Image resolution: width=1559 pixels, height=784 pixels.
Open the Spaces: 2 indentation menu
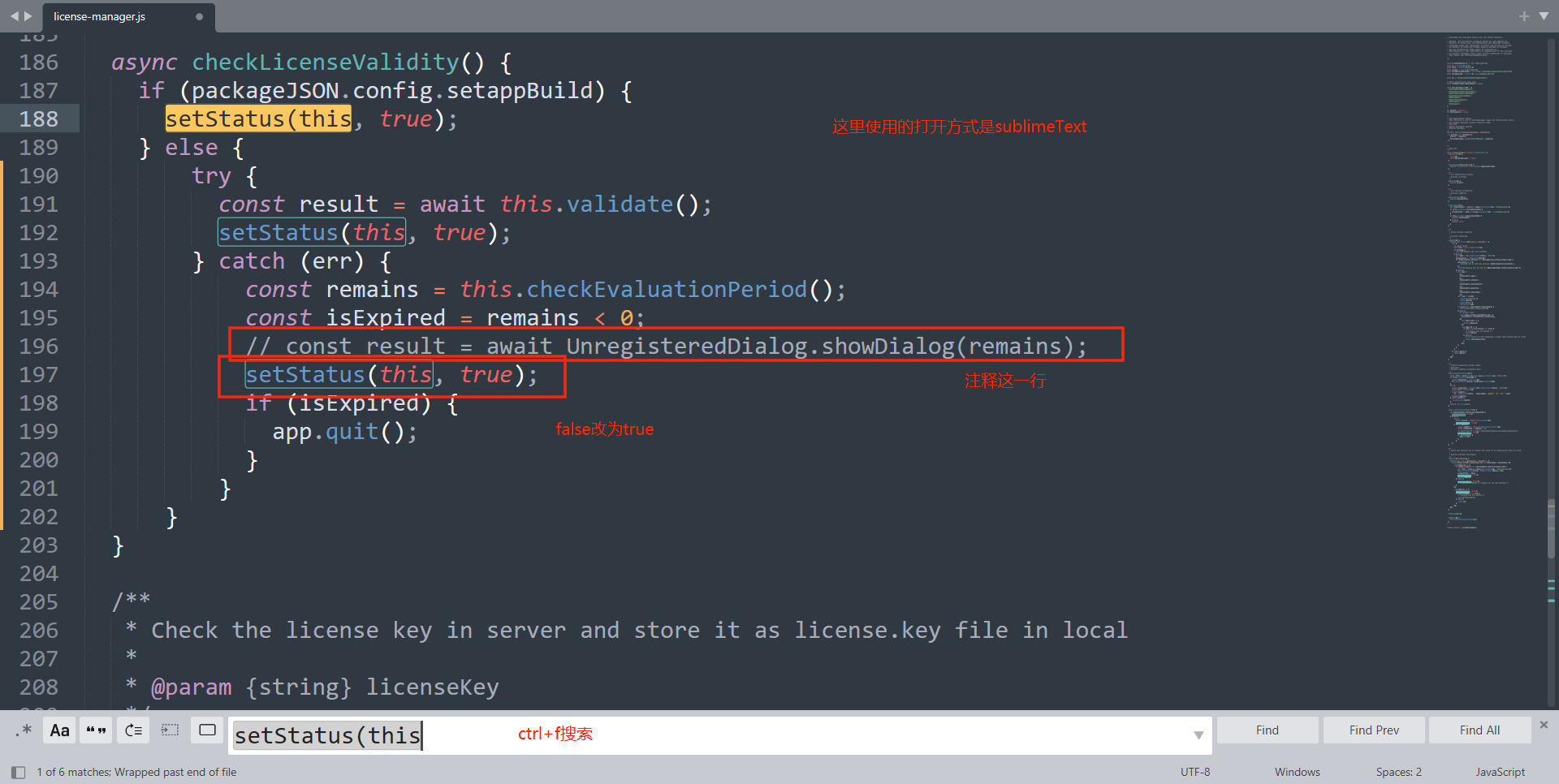(1398, 772)
